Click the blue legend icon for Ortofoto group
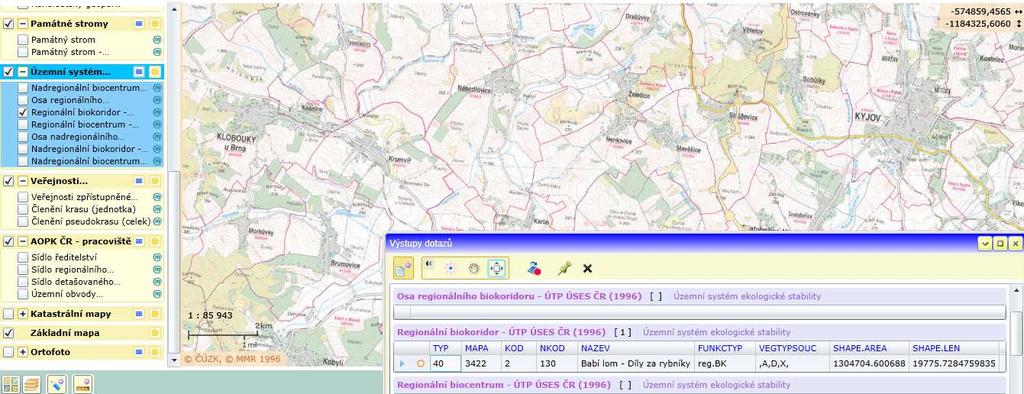The image size is (1024, 394). [x=139, y=352]
